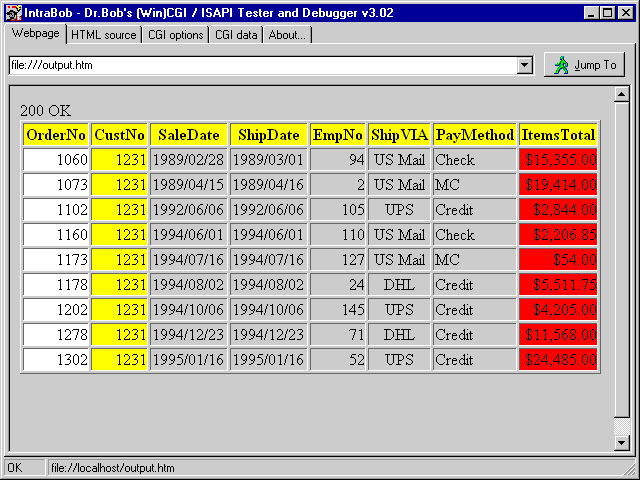Image resolution: width=640 pixels, height=480 pixels.
Task: Click order number 1060 cell
Action: 56,159
